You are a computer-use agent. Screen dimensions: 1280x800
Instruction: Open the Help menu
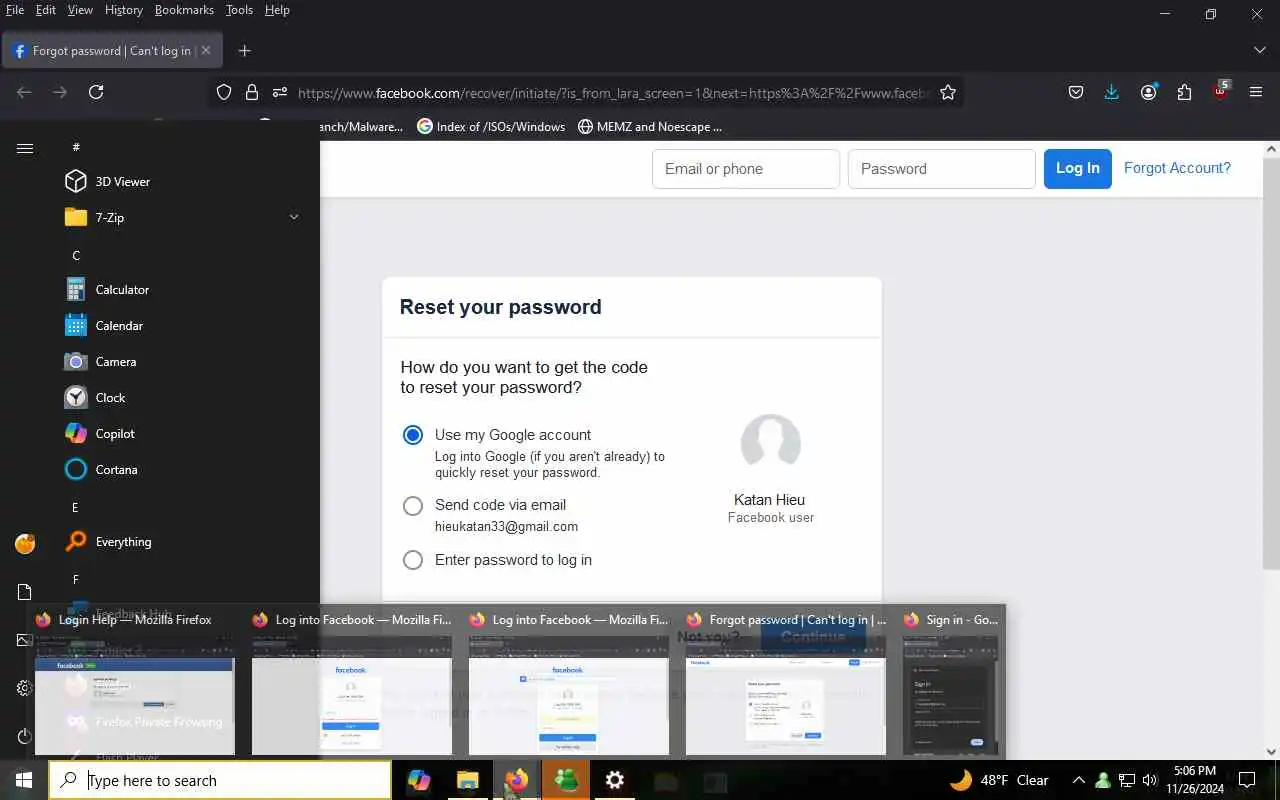277,10
